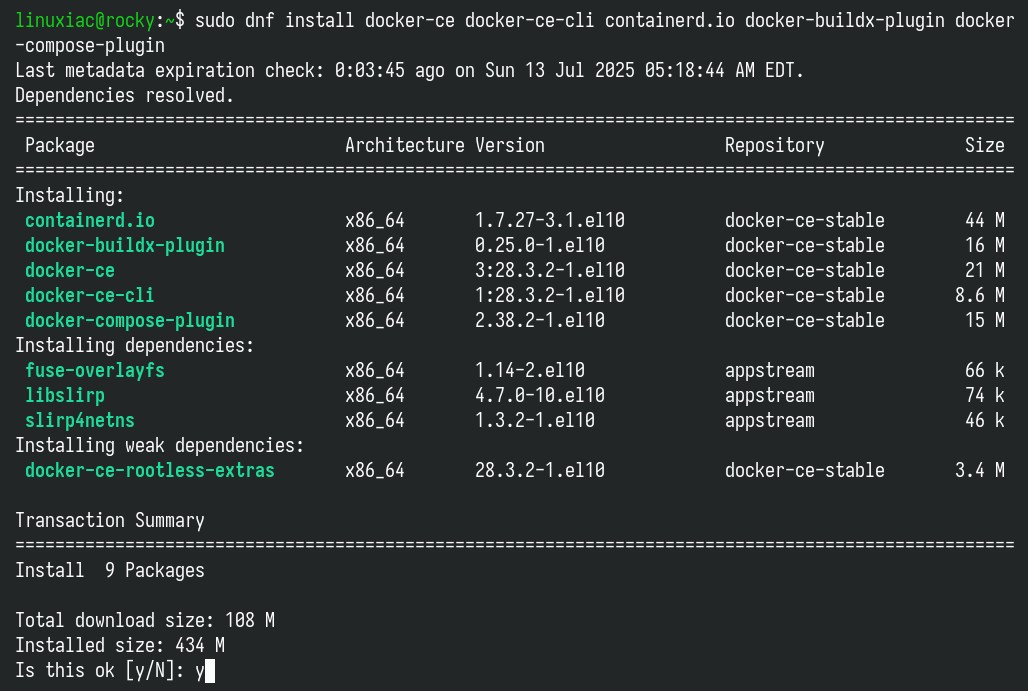Click the docker-ce-cli package name
Viewport: 1028px width, 691px height.
[x=90, y=295]
